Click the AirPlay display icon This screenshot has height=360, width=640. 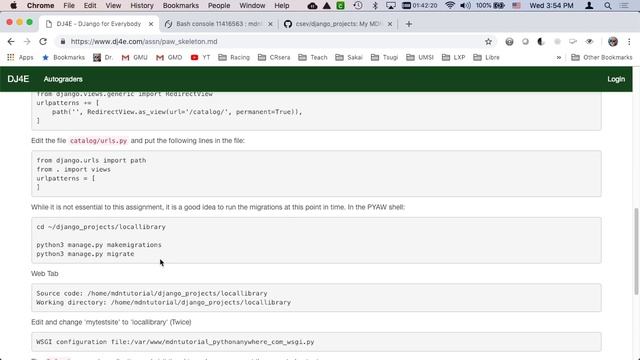391,6
